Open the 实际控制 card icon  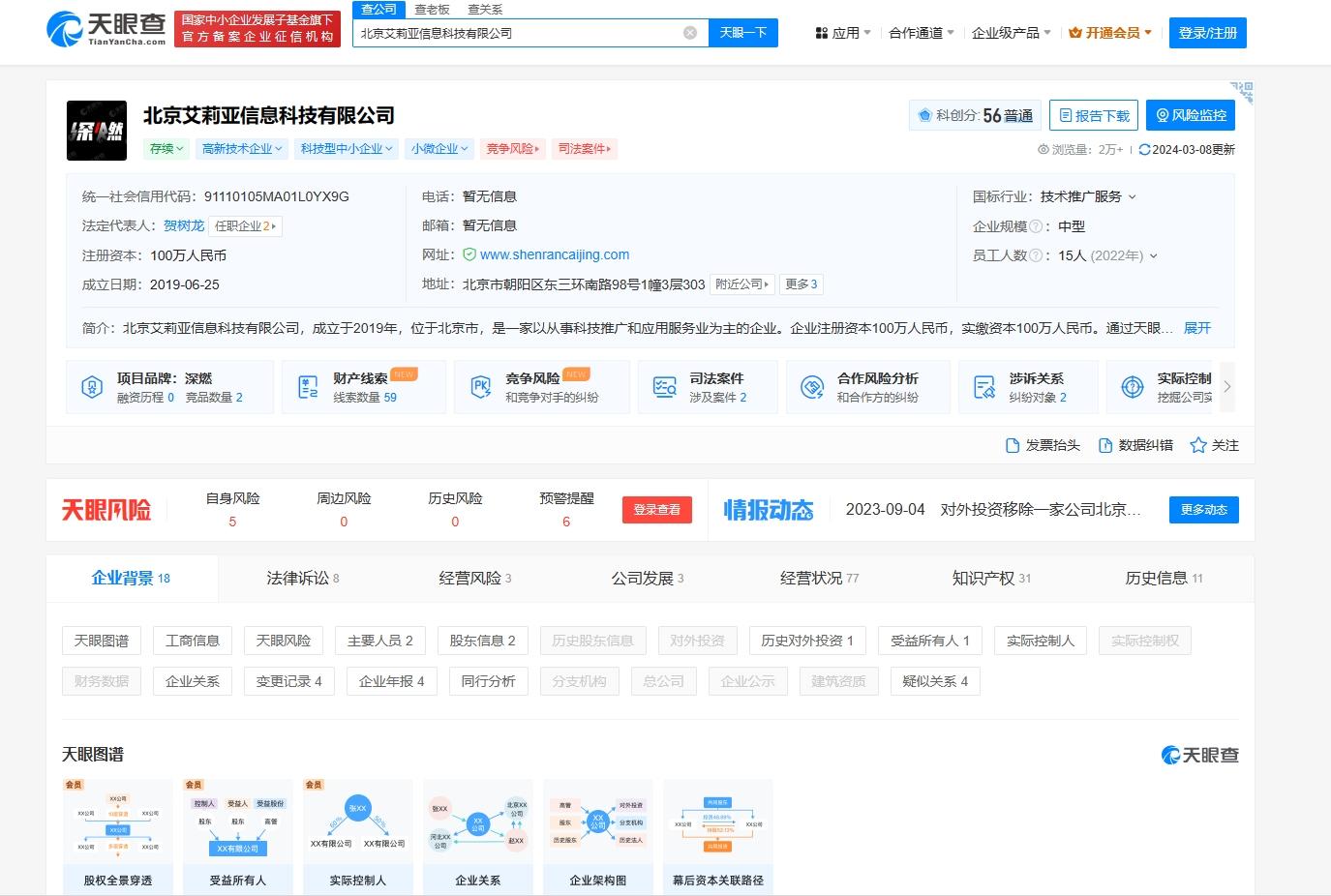(x=1132, y=387)
